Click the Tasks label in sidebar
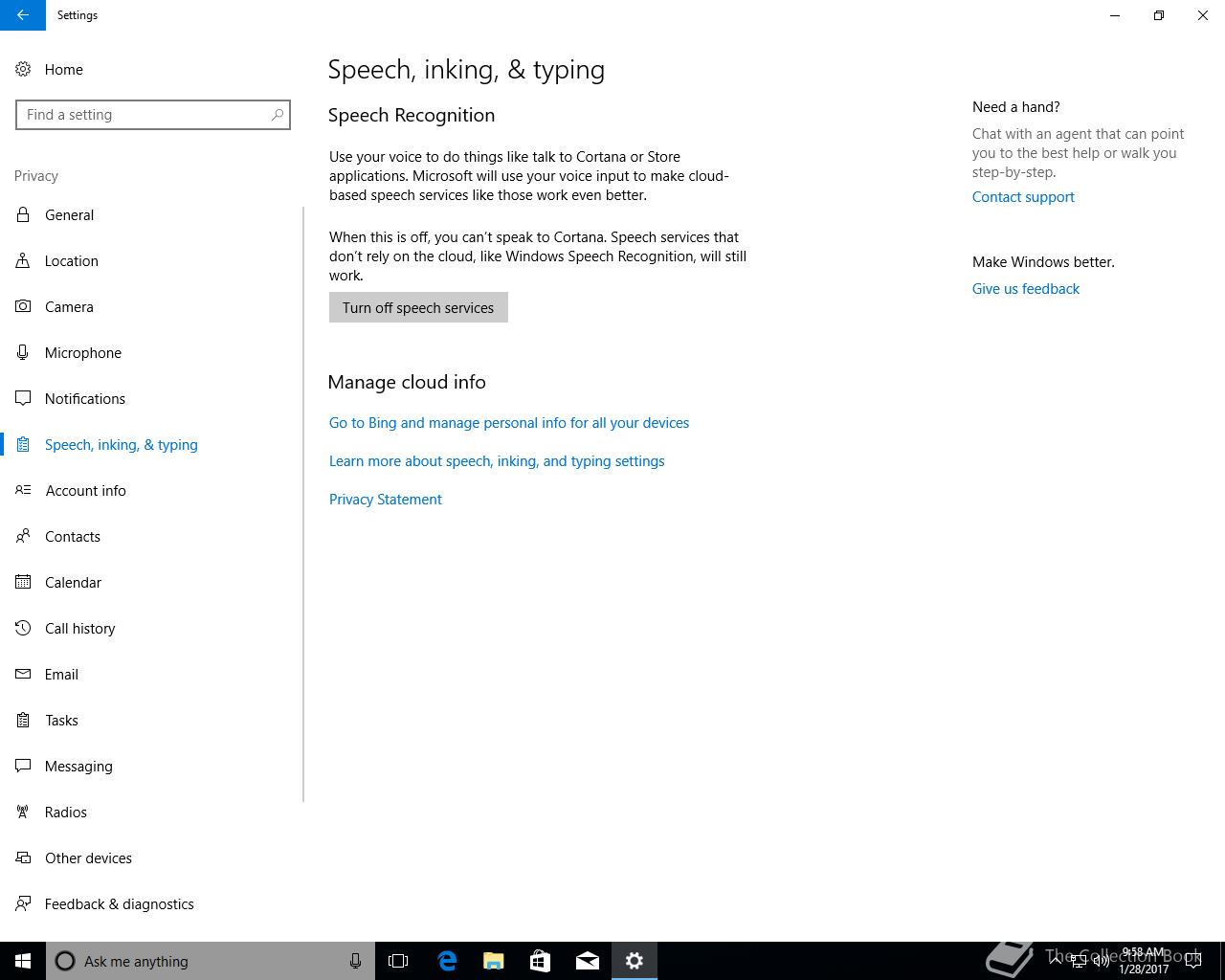The image size is (1225, 980). point(61,721)
